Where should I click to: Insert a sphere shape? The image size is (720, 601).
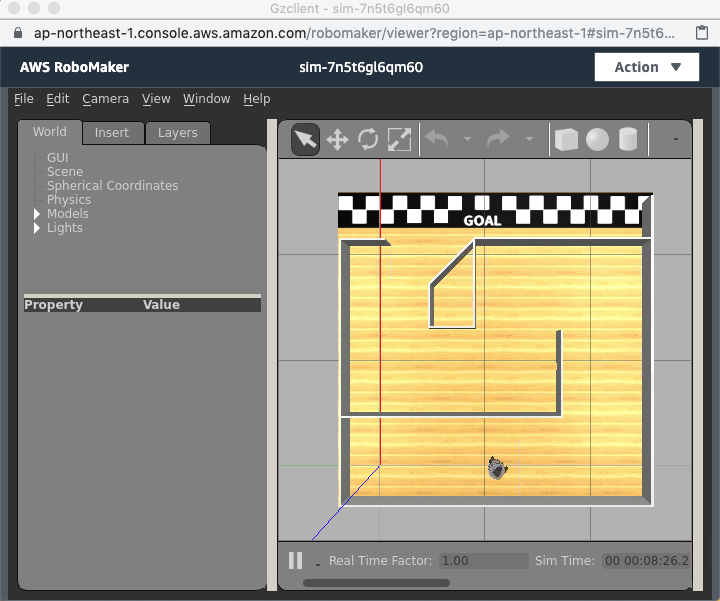pyautogui.click(x=597, y=140)
